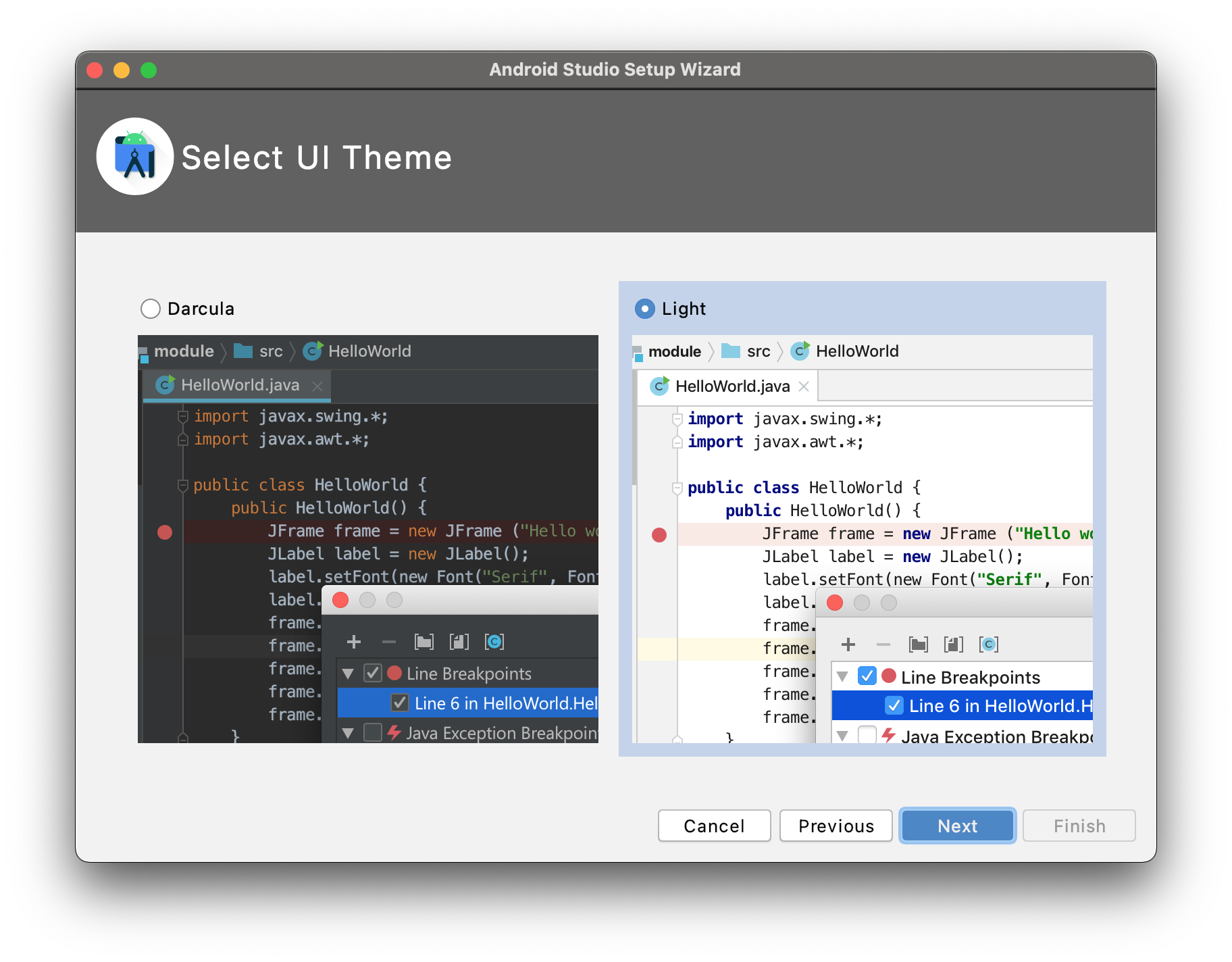
Task: Proceed with the Next button
Action: 958,826
